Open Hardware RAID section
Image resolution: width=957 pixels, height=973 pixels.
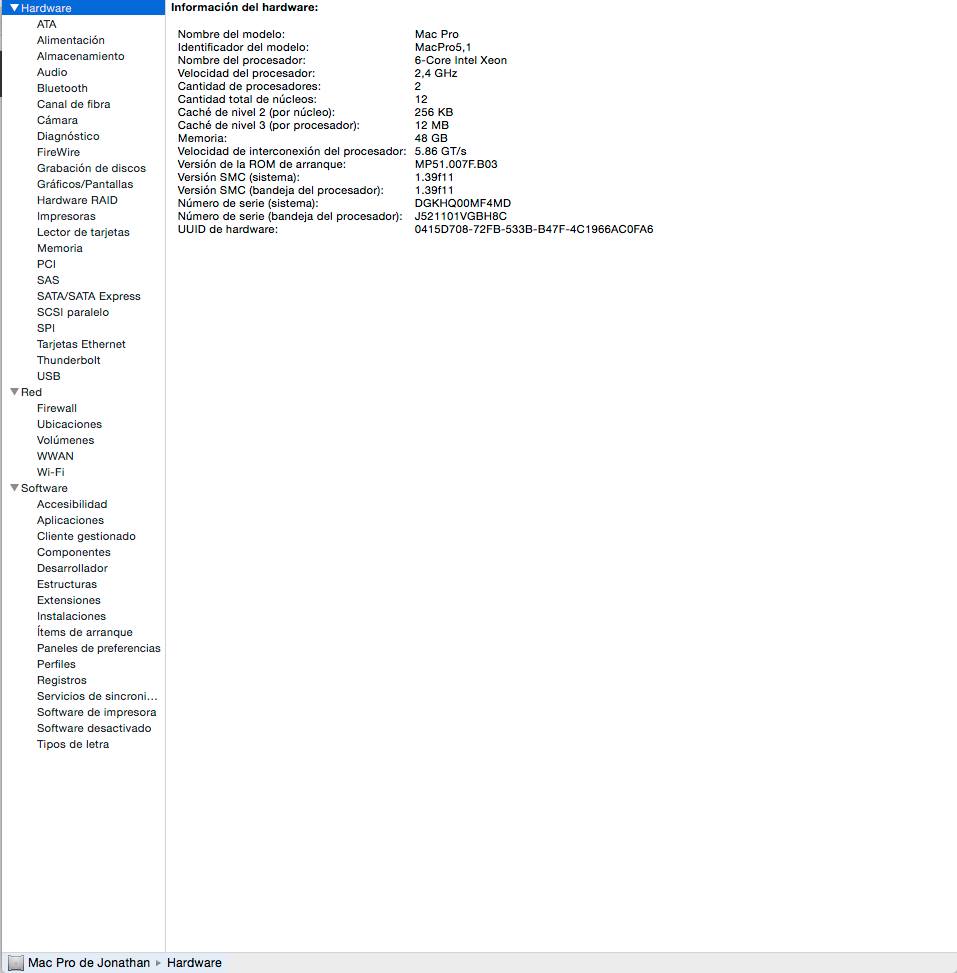pos(77,200)
